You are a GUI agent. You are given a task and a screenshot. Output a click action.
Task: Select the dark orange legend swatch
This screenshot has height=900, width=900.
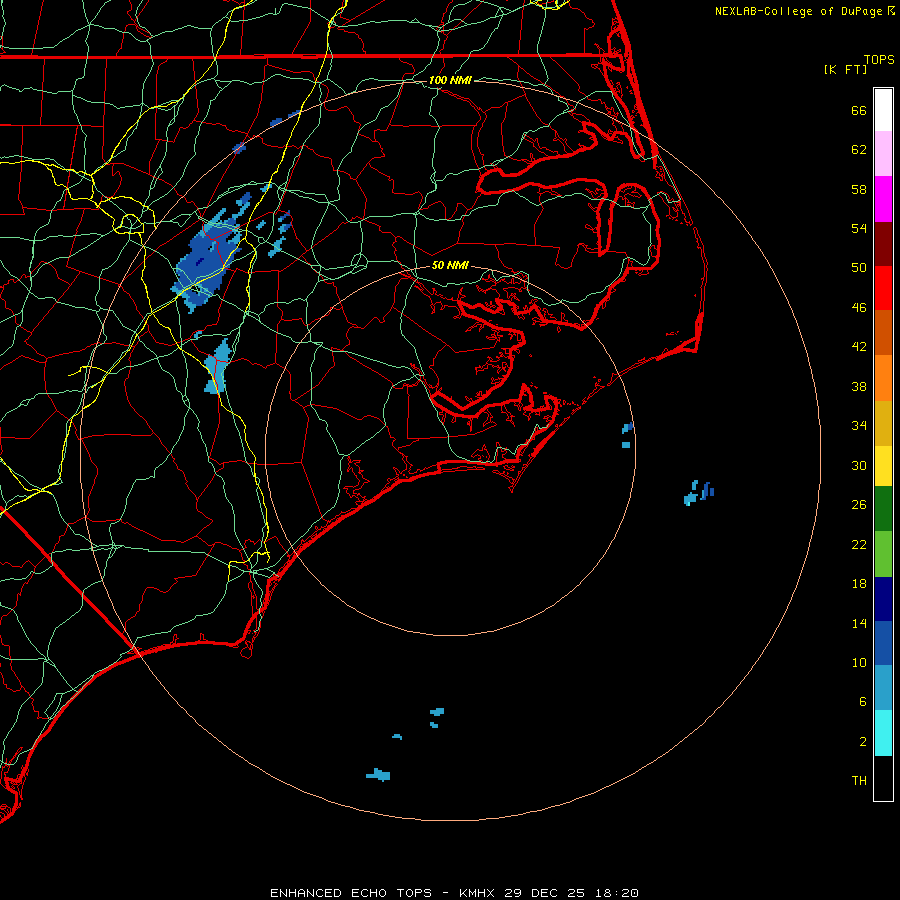coord(883,332)
